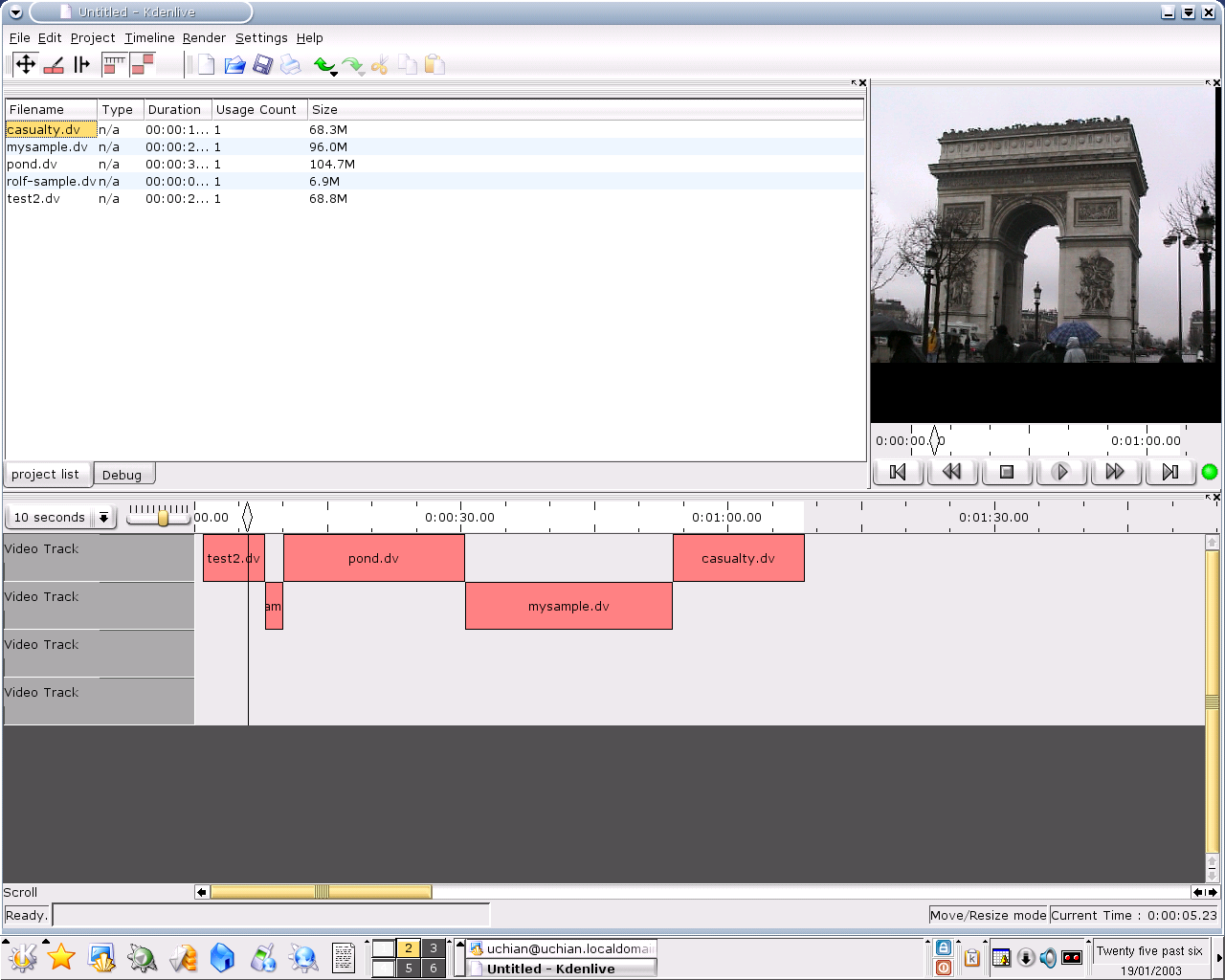Viewport: 1225px width, 980px height.
Task: Expand the undo history dropdown arrow
Action: pos(334,74)
